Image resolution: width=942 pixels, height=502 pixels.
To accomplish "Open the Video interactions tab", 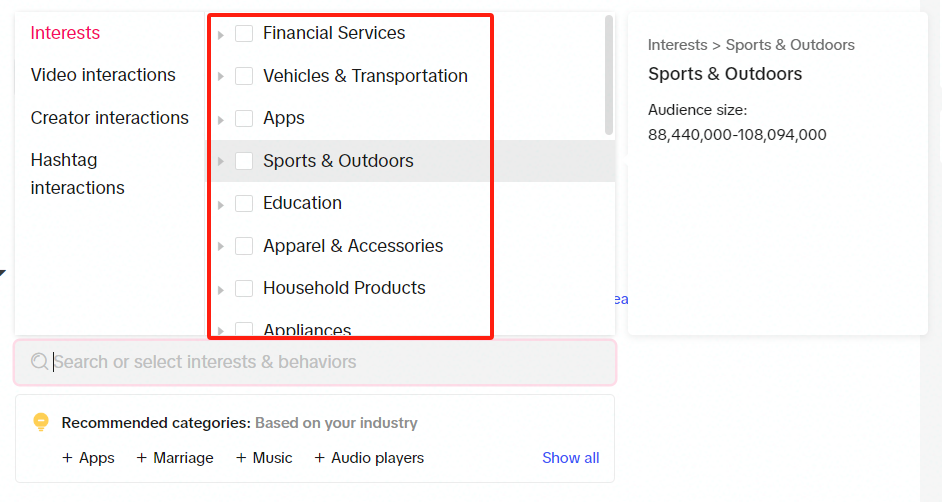I will click(103, 75).
